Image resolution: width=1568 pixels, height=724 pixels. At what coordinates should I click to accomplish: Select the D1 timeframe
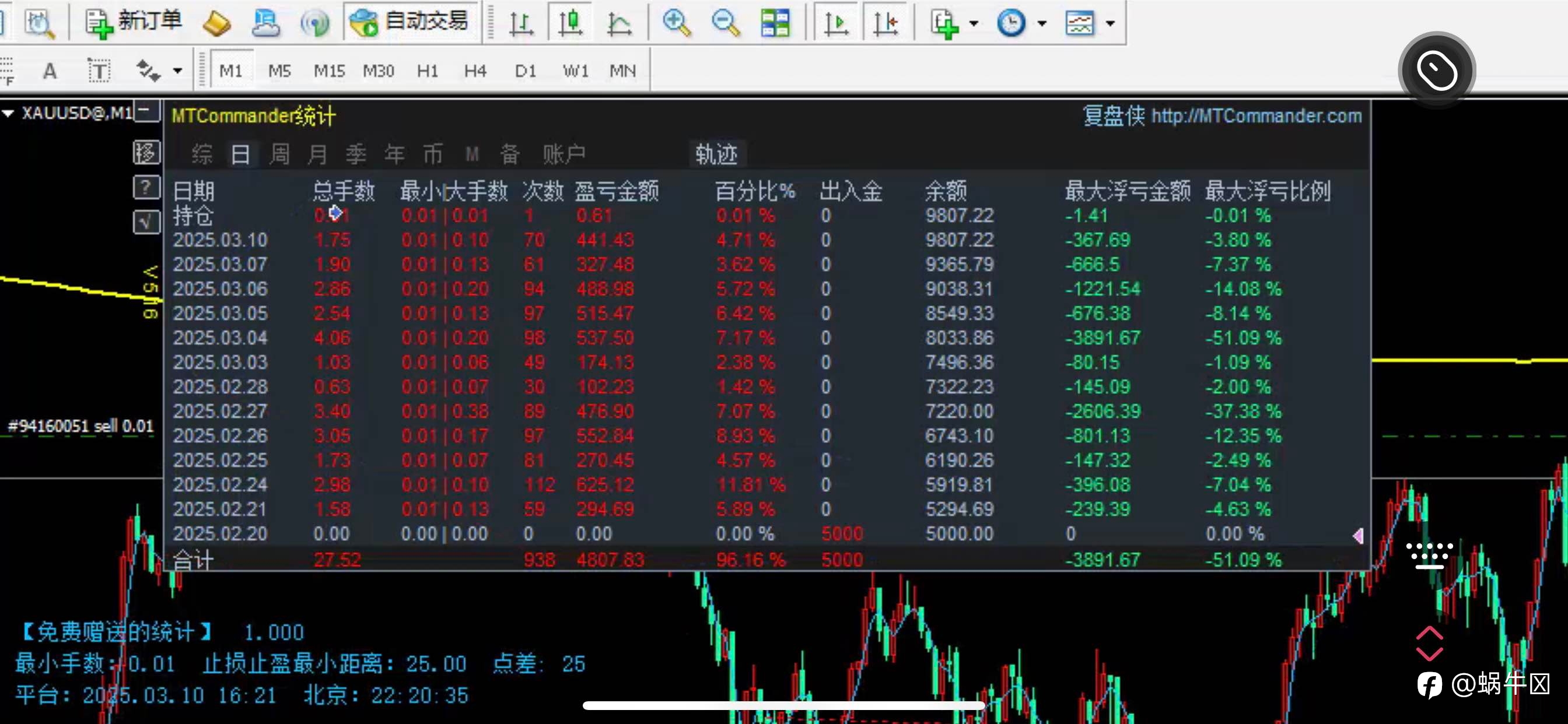click(526, 71)
